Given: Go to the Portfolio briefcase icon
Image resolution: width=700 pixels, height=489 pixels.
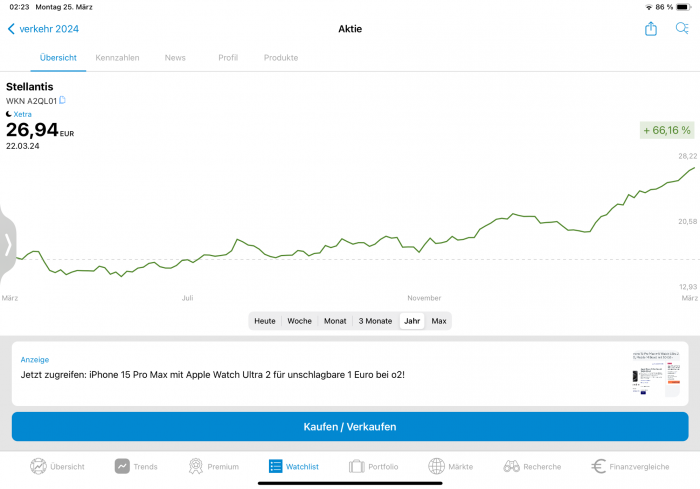Looking at the screenshot, I should [356, 466].
